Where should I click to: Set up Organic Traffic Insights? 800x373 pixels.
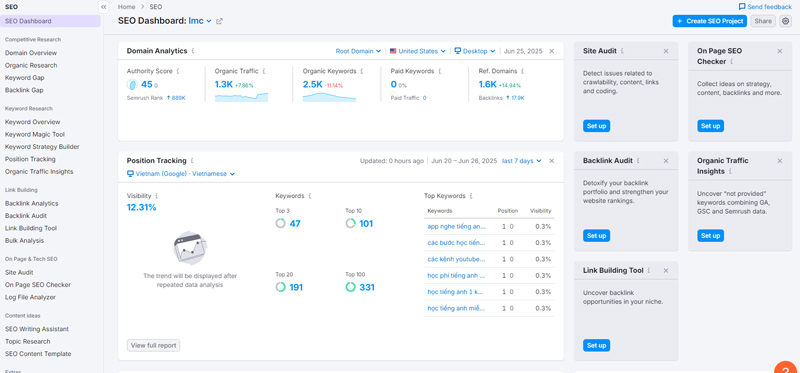(710, 236)
